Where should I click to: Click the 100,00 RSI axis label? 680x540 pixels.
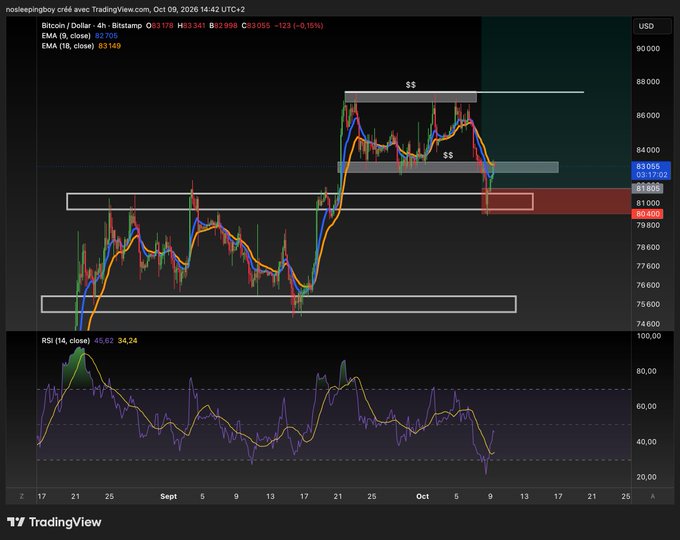(x=649, y=336)
